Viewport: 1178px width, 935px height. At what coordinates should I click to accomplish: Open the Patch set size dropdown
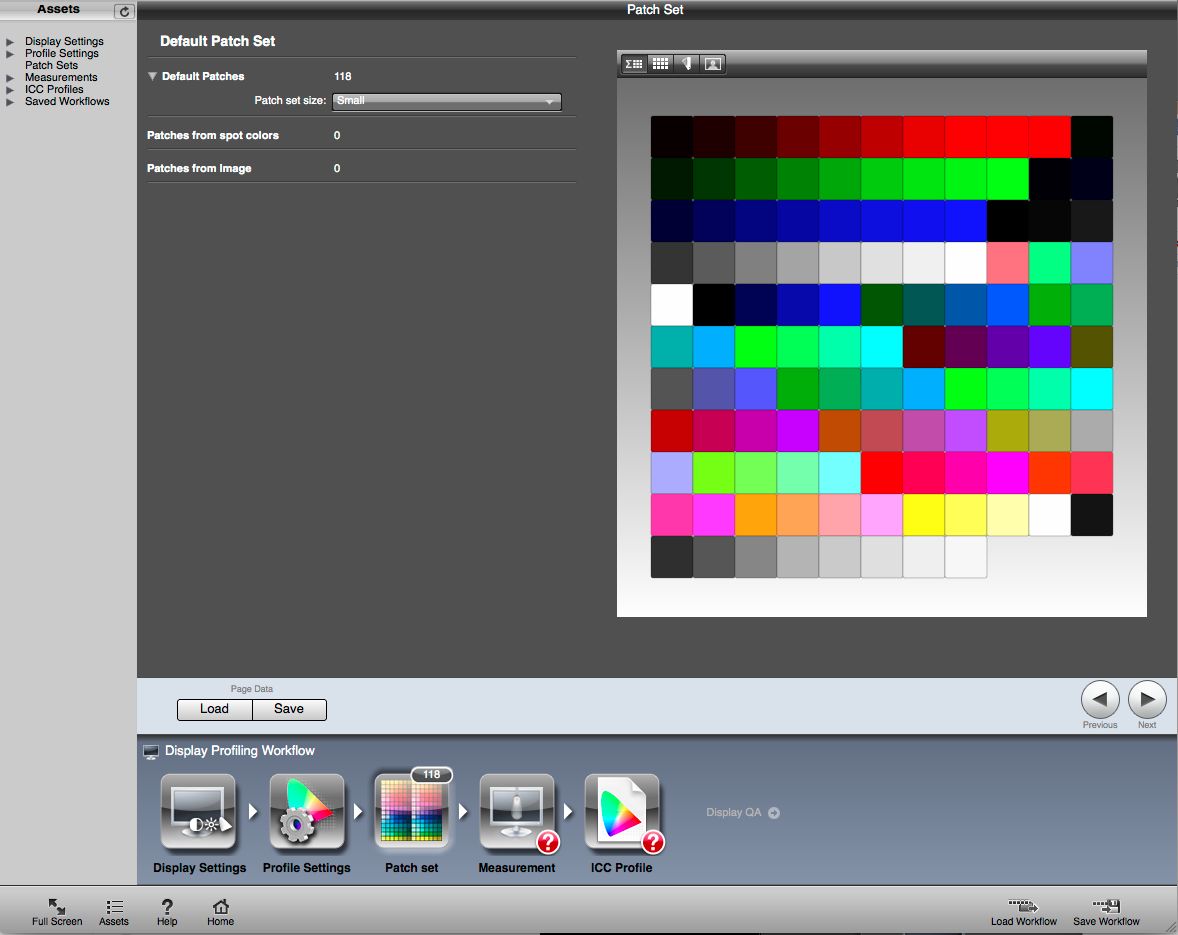(x=446, y=101)
